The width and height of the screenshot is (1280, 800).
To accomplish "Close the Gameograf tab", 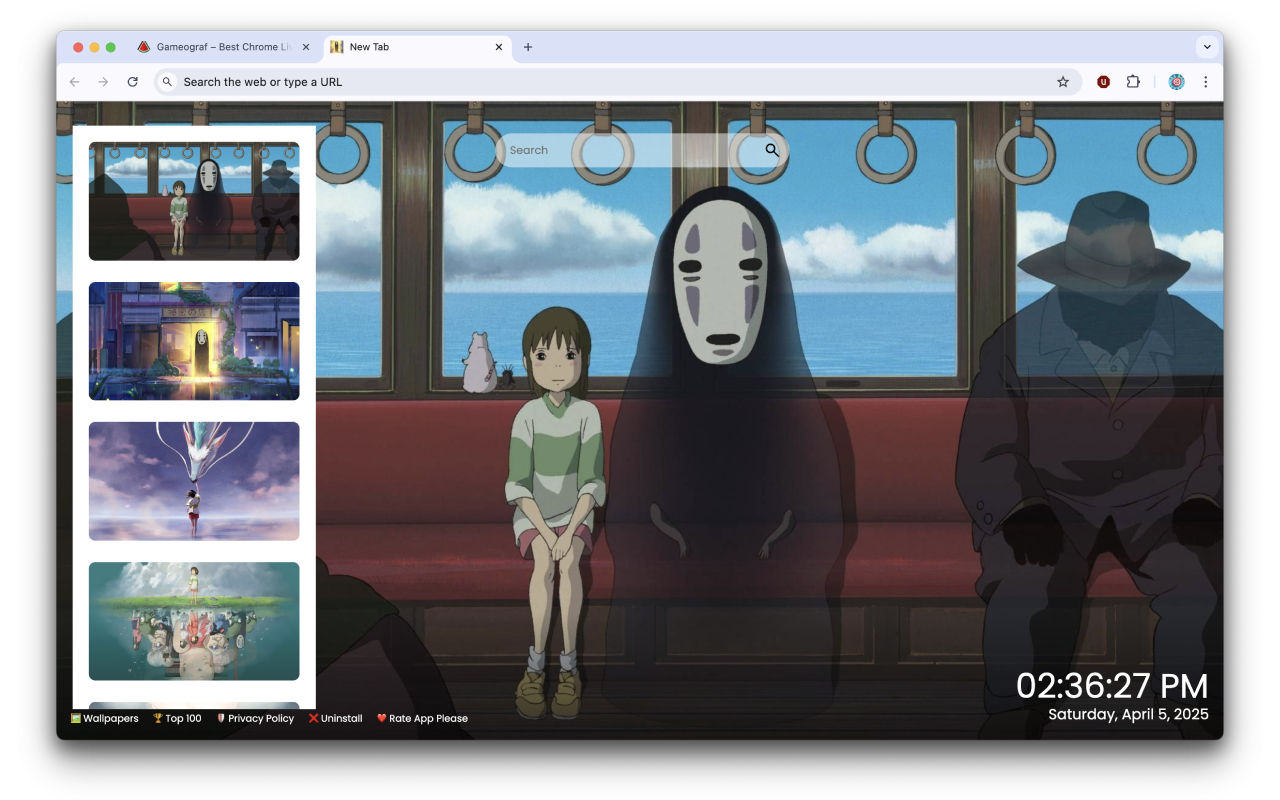I will pos(305,47).
